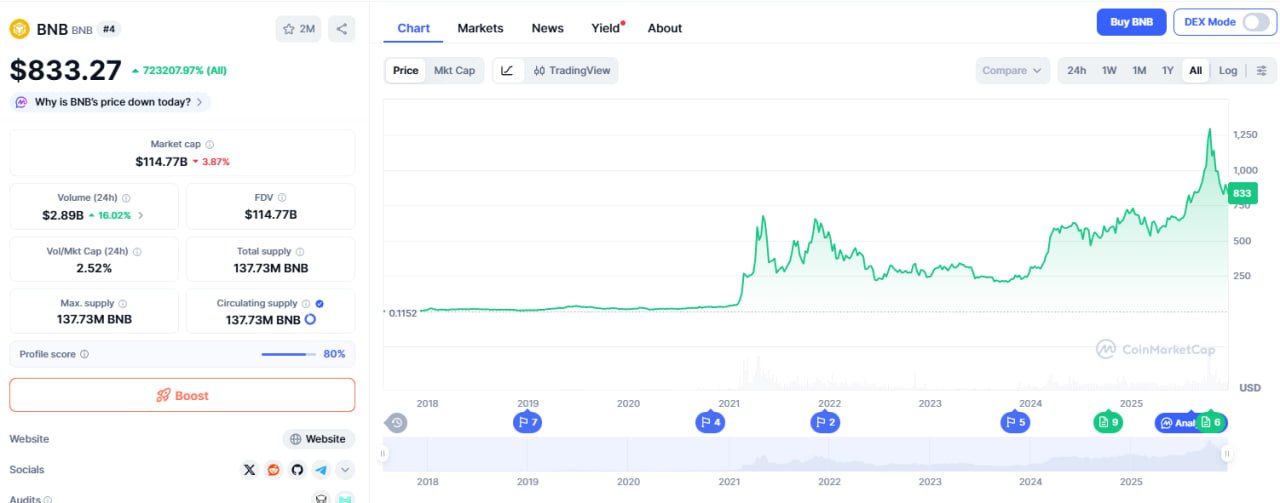The width and height of the screenshot is (1280, 503).
Task: Click the Boost button
Action: [182, 395]
